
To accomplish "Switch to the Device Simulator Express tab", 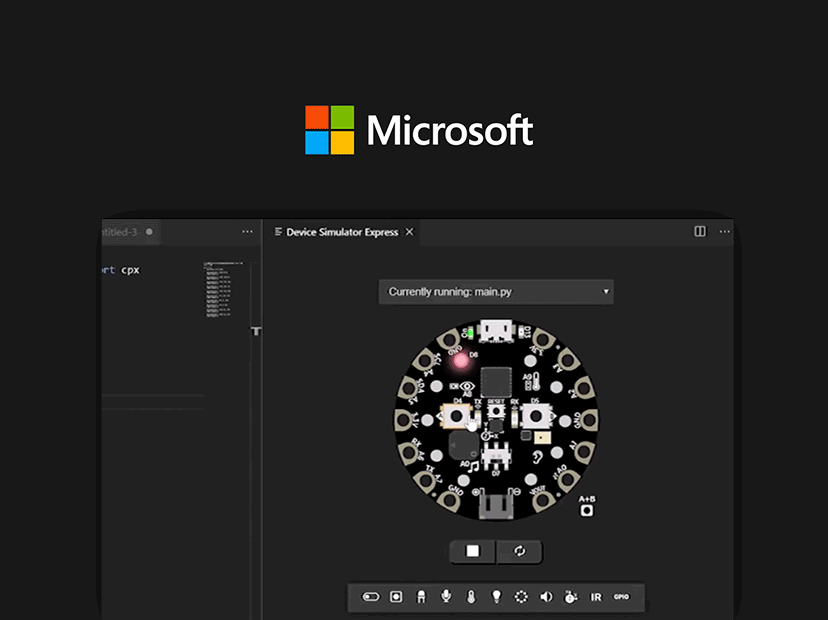I will point(342,232).
